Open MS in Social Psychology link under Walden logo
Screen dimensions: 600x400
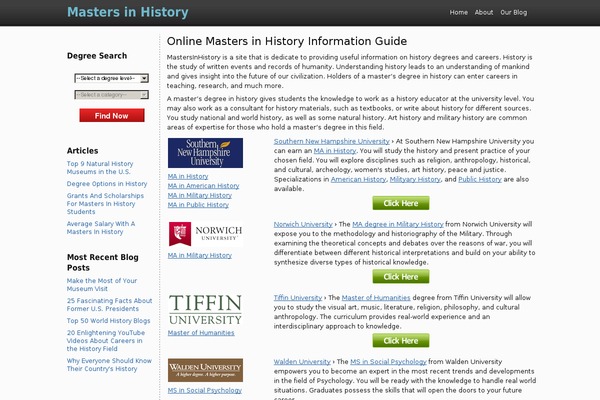click(205, 390)
